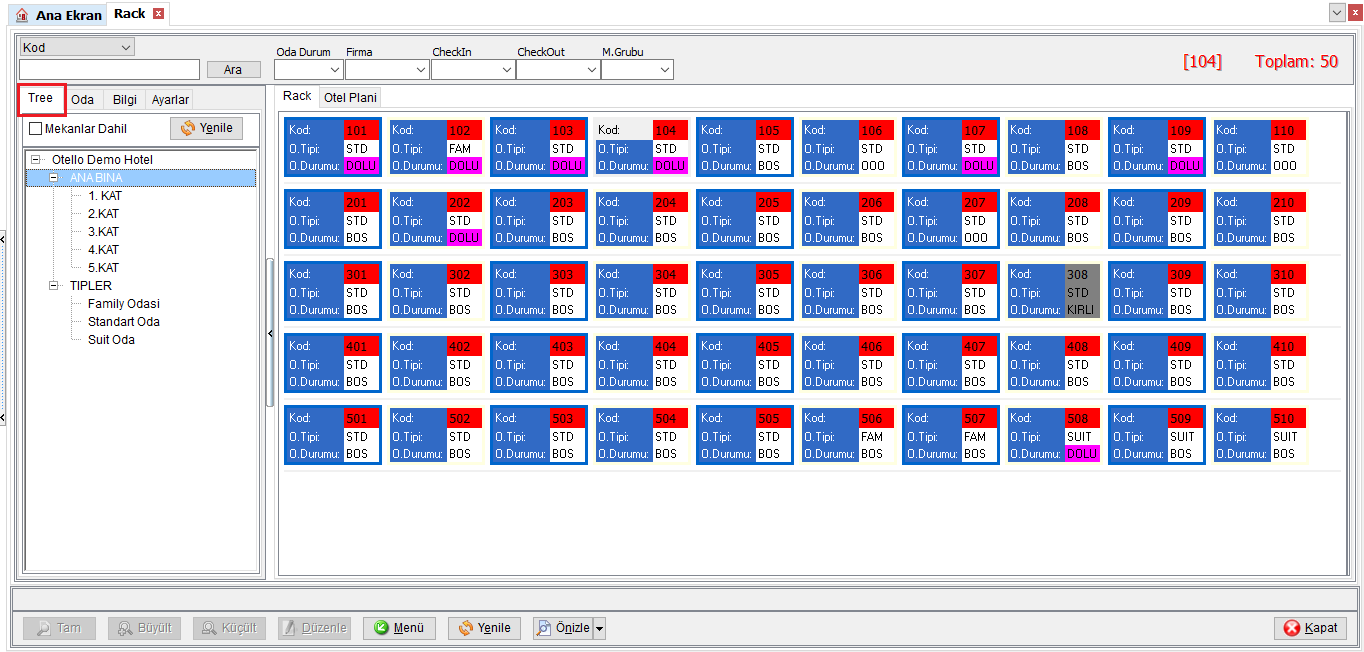Switch to the Otel Plani tab
This screenshot has height=652, width=1364.
click(349, 98)
